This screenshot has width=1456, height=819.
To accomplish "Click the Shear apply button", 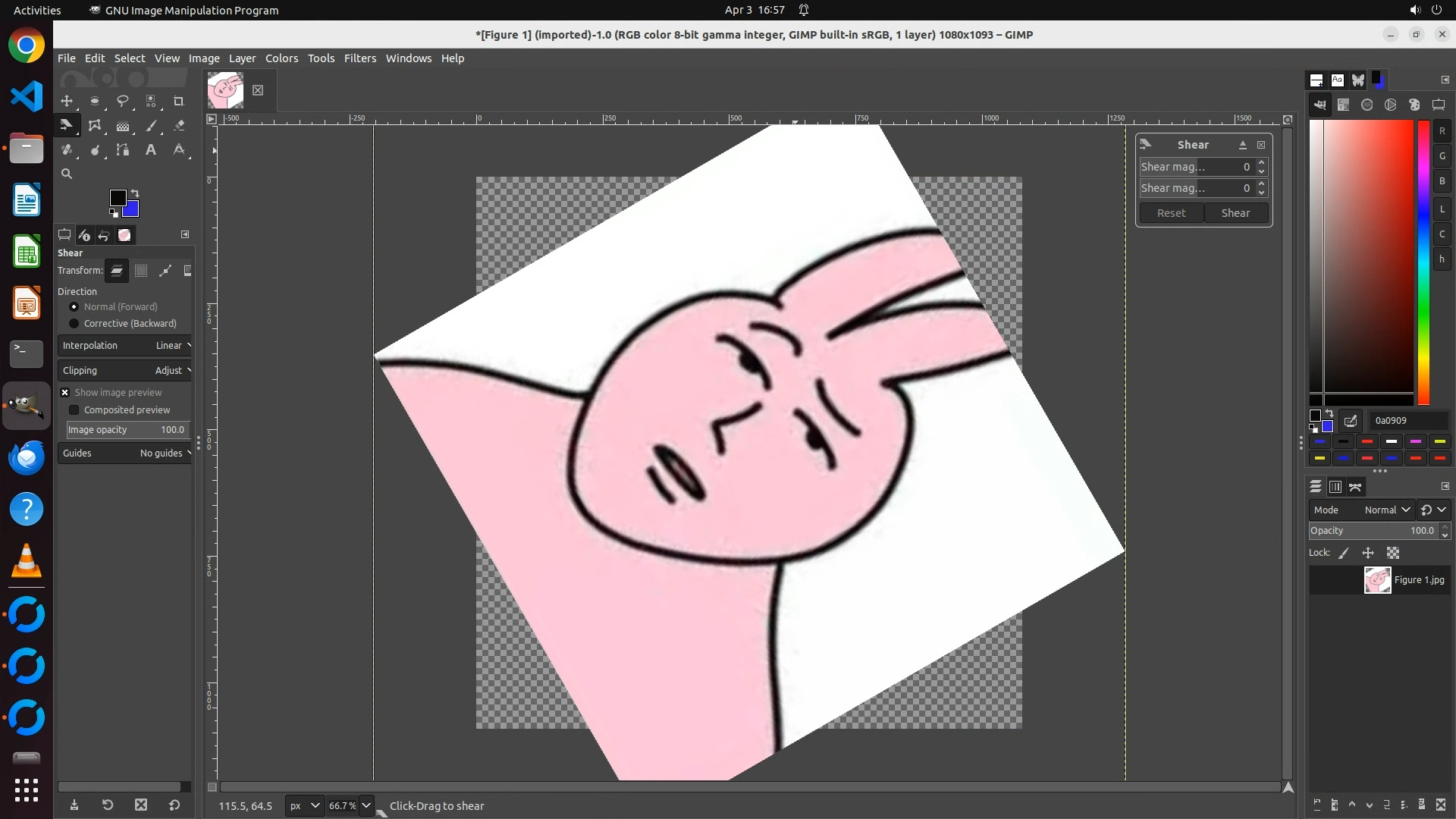I will coord(1235,213).
